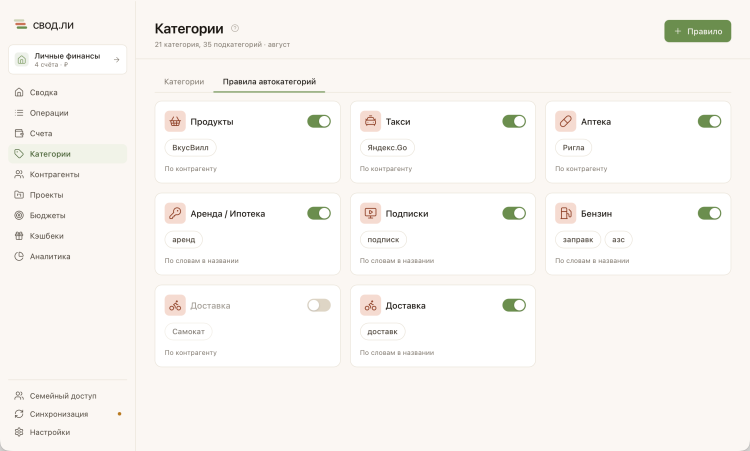The height and width of the screenshot is (451, 750).
Task: Click the Аренда / Ипотека key icon
Action: [x=175, y=213]
